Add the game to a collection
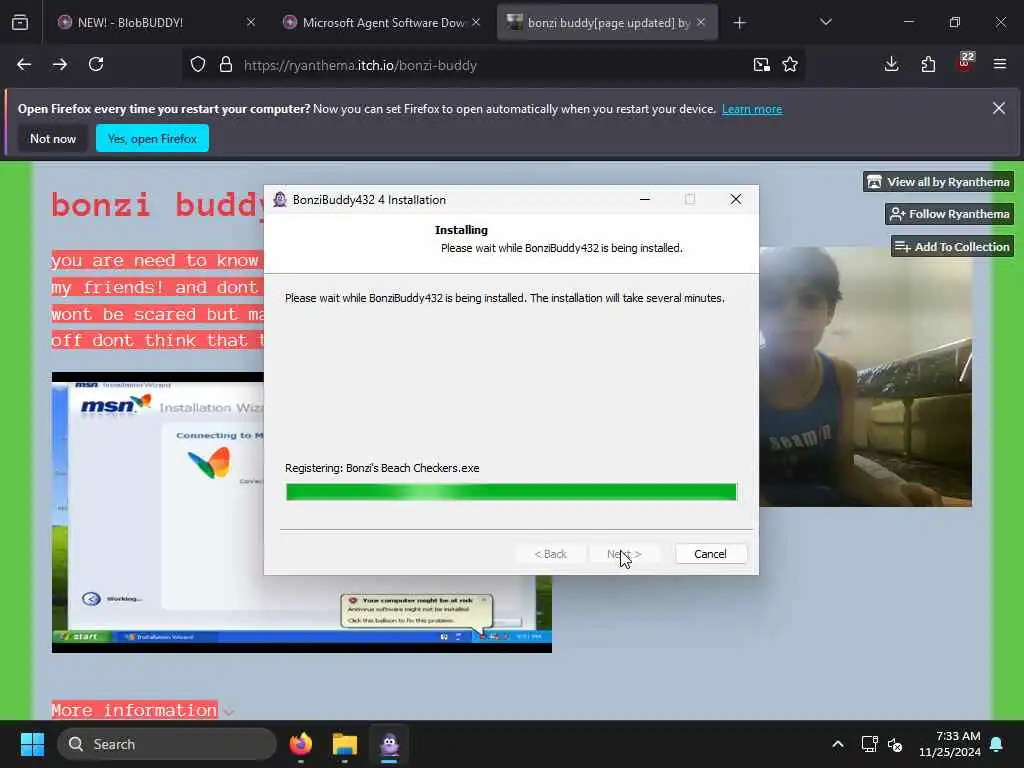The image size is (1024, 768). click(952, 247)
